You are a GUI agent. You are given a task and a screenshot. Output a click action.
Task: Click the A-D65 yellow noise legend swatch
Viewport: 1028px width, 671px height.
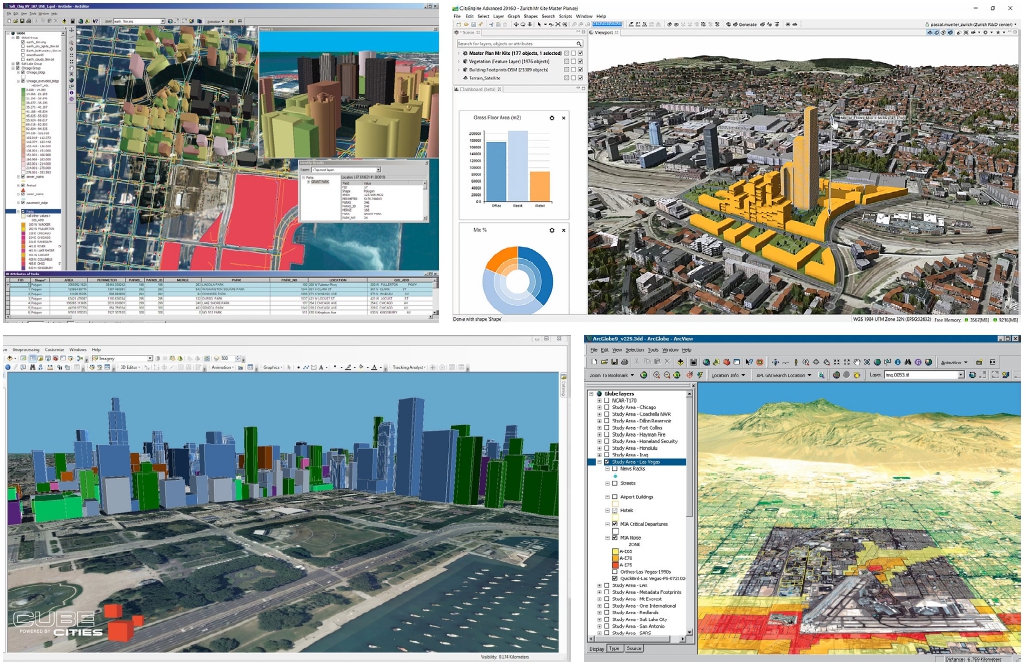pyautogui.click(x=615, y=552)
